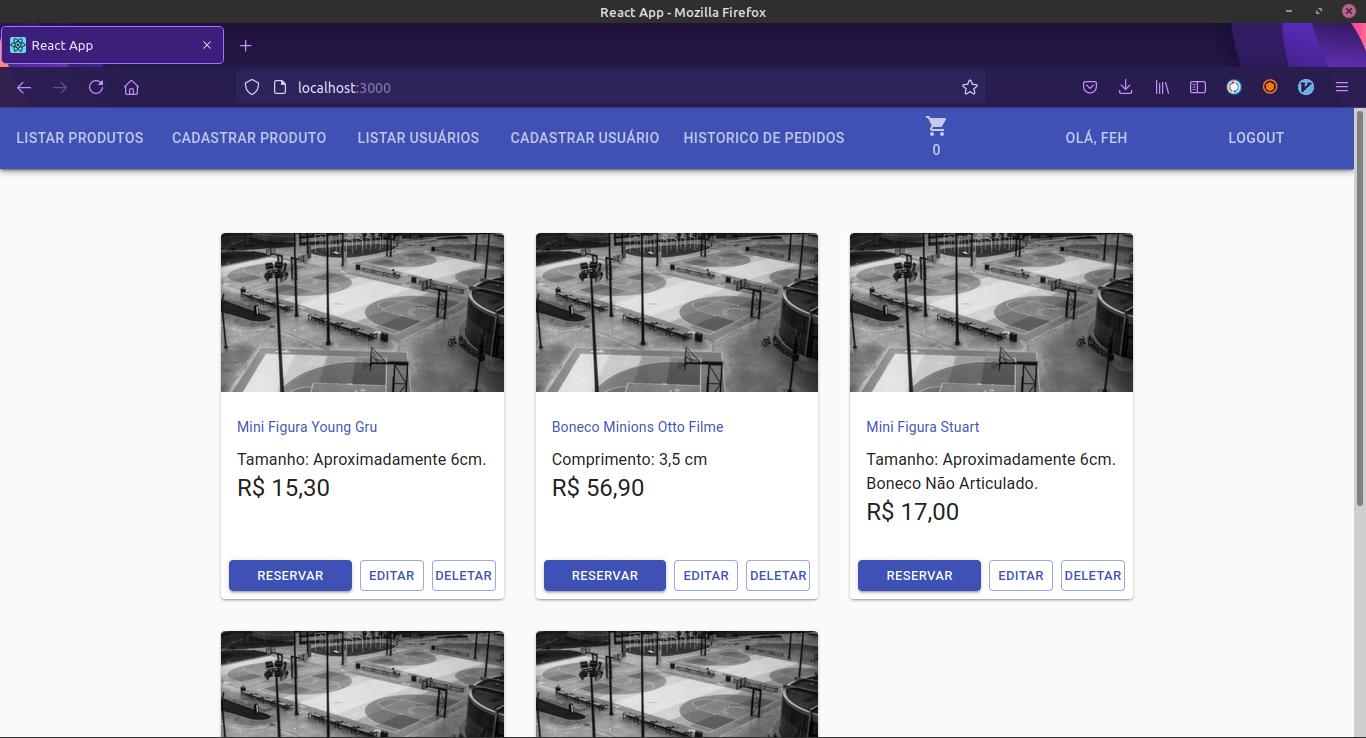Image resolution: width=1366 pixels, height=738 pixels.
Task: Open Historico de Pedidos in navbar
Action: [x=764, y=138]
